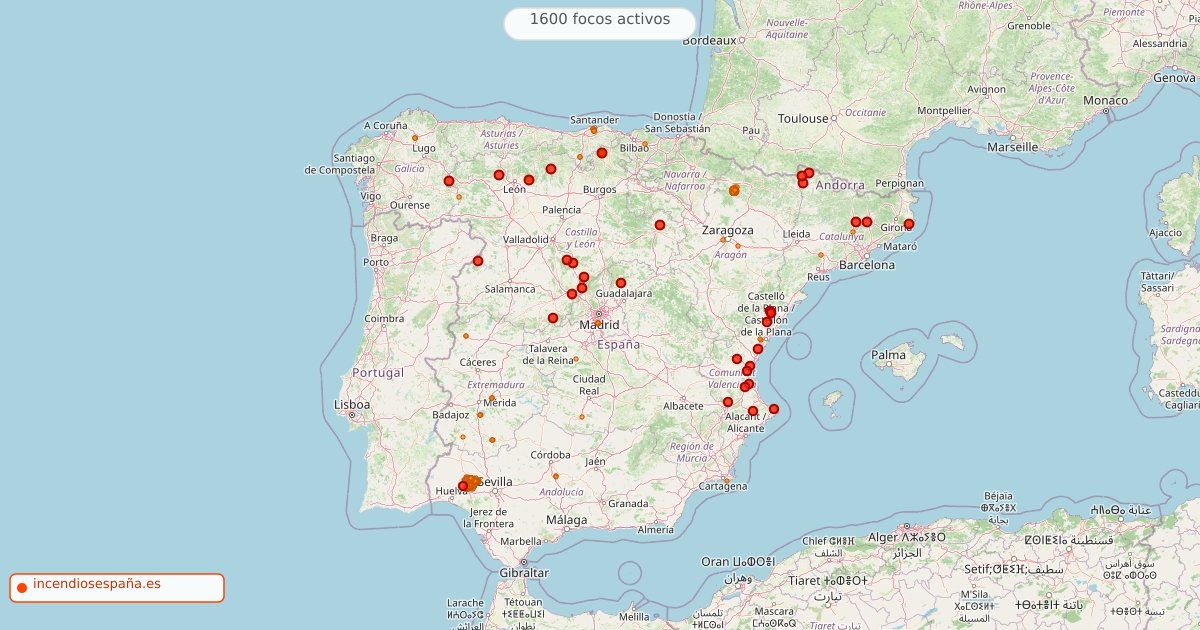
Task: Open the incendiosespaña.es link
Action: coord(96,583)
